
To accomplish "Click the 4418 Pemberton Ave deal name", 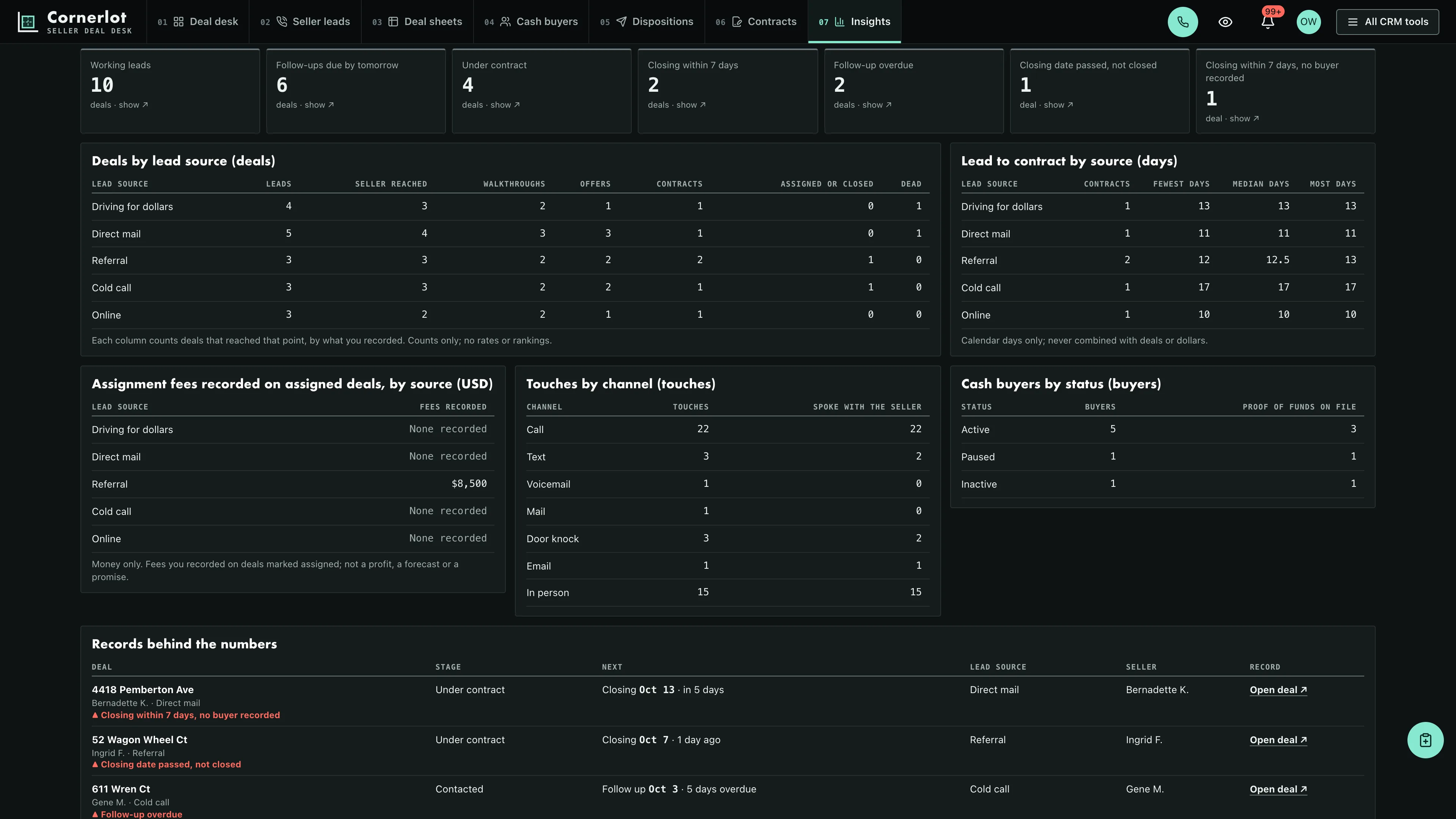I will coord(143,690).
